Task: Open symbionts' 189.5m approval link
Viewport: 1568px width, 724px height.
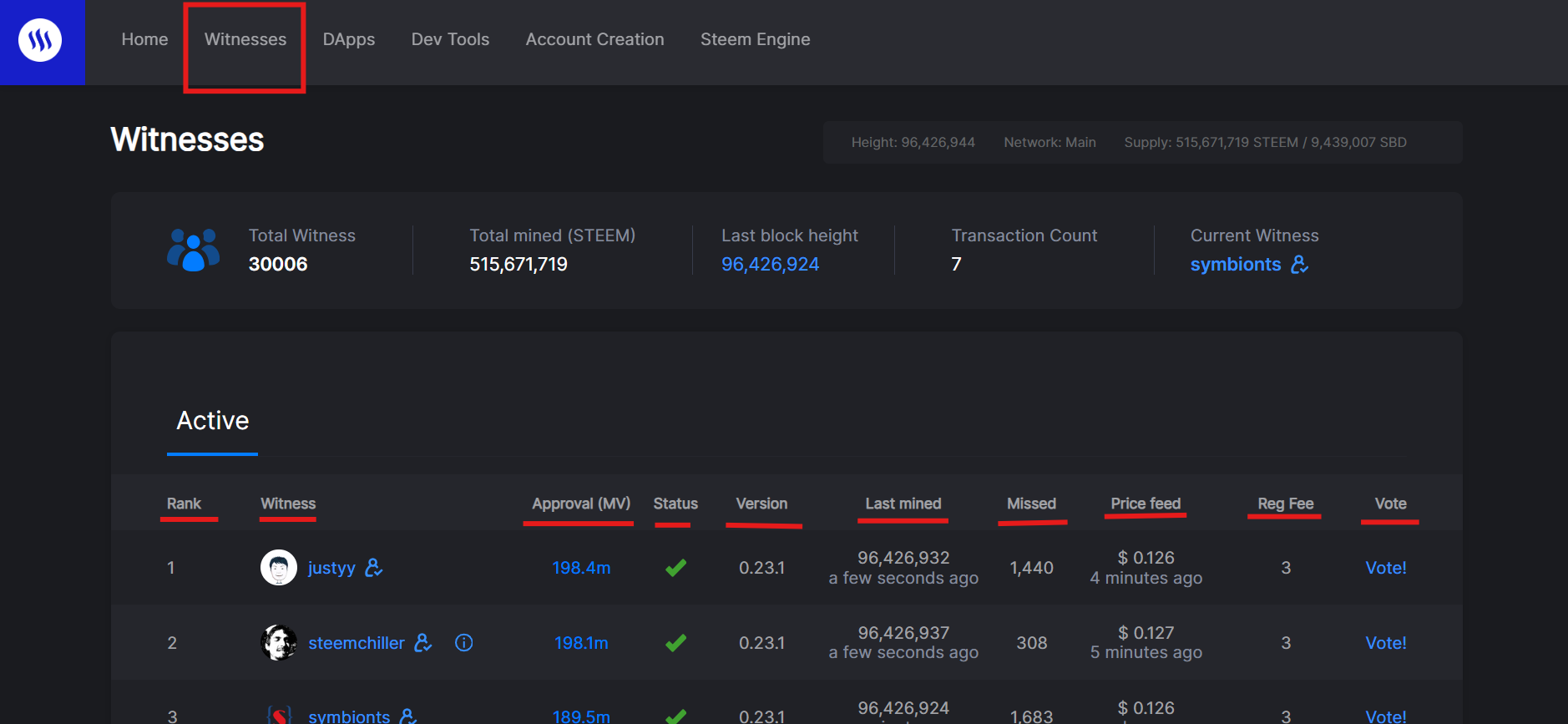Action: 581,716
